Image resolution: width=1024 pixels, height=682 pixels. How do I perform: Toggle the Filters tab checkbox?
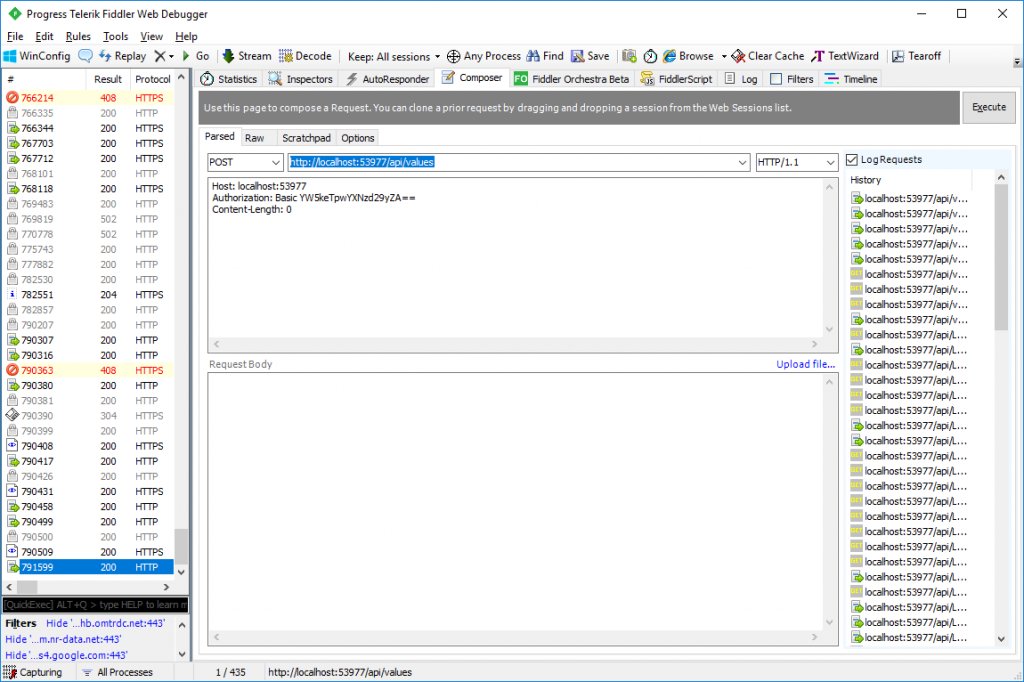tap(776, 79)
